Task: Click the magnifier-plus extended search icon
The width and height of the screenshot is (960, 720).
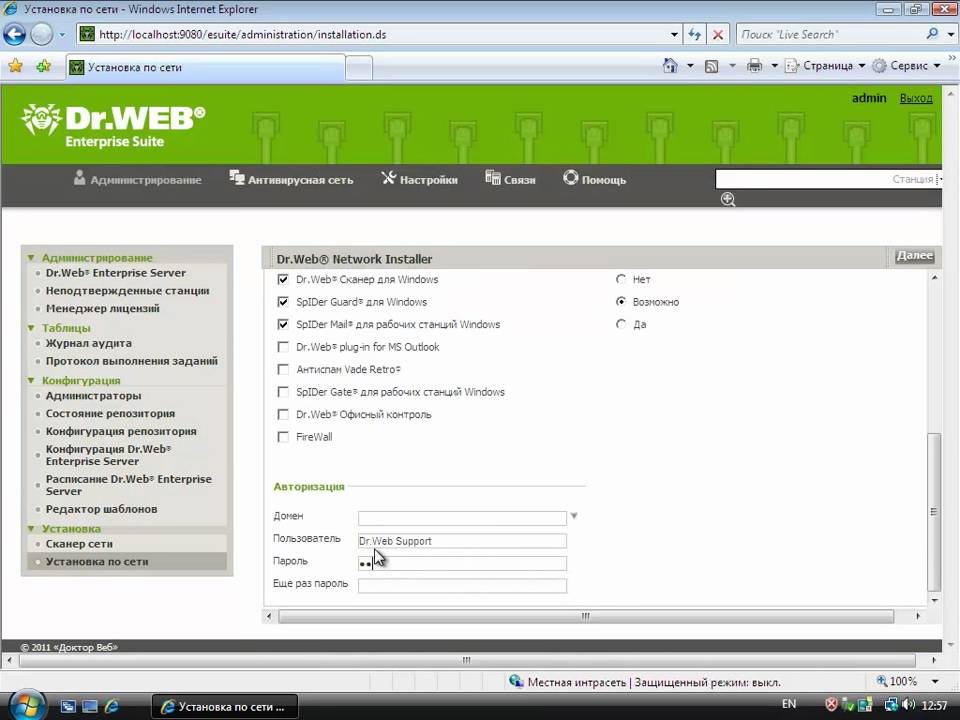Action: (728, 200)
